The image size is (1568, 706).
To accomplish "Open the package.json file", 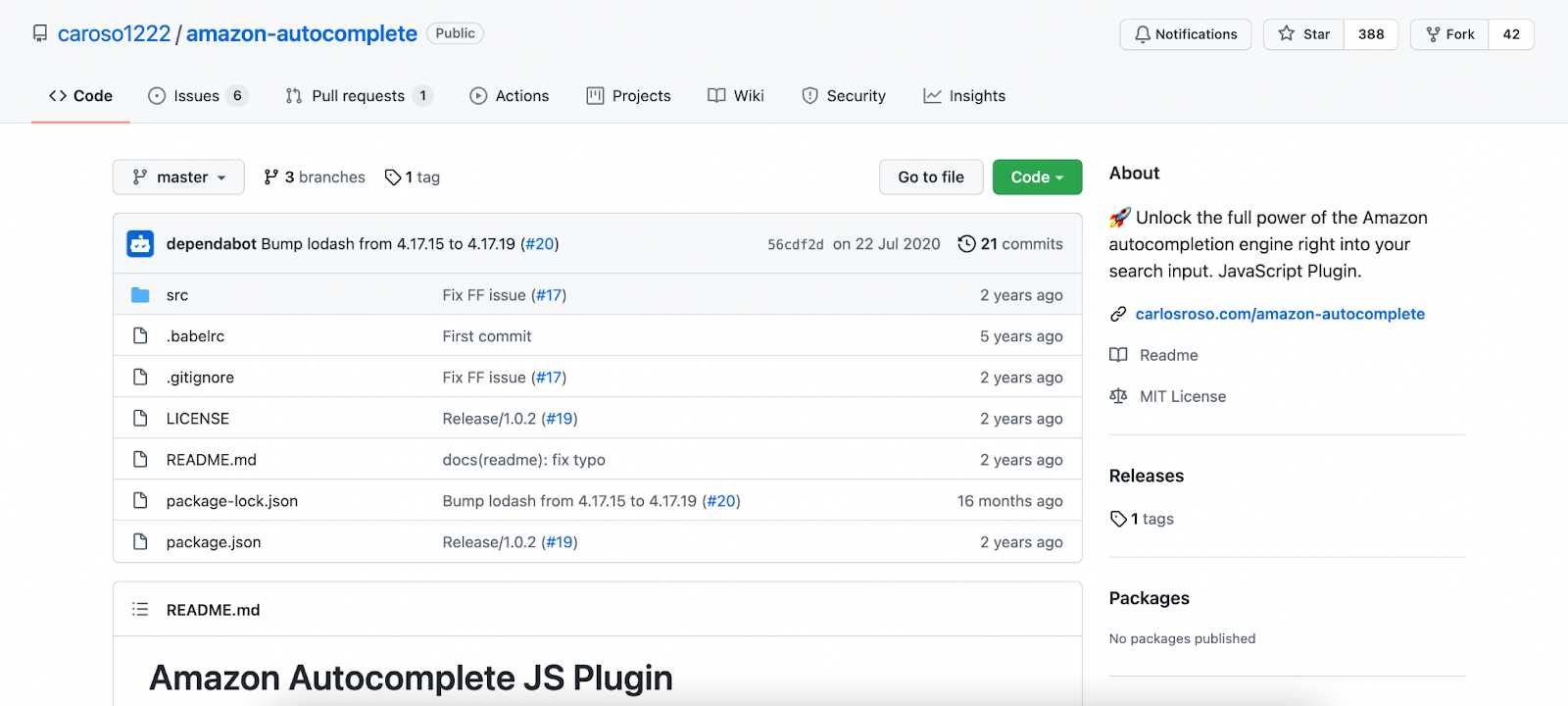I will tap(214, 542).
